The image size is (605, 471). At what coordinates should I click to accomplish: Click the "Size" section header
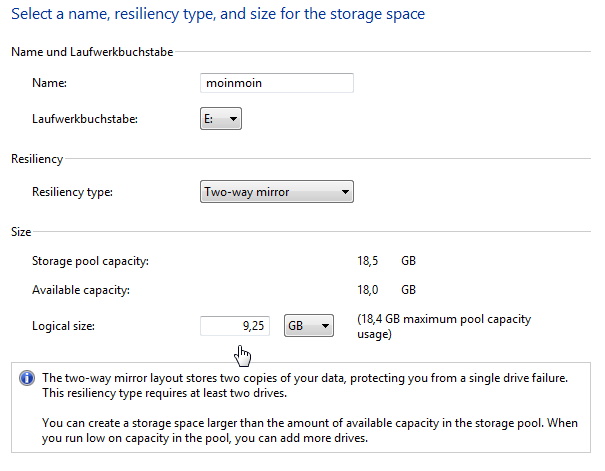click(21, 232)
